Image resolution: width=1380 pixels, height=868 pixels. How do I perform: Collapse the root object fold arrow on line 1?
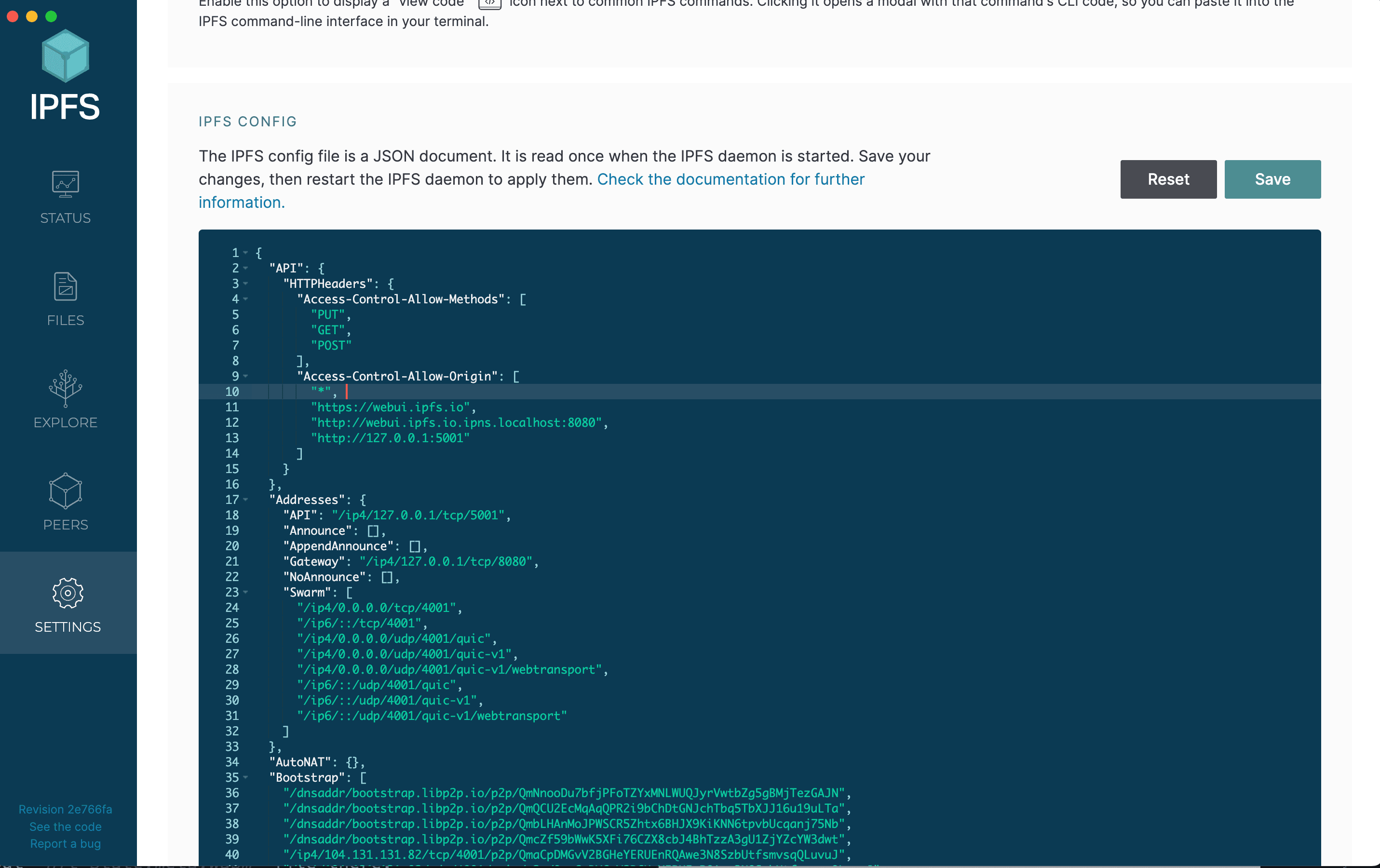click(x=246, y=253)
